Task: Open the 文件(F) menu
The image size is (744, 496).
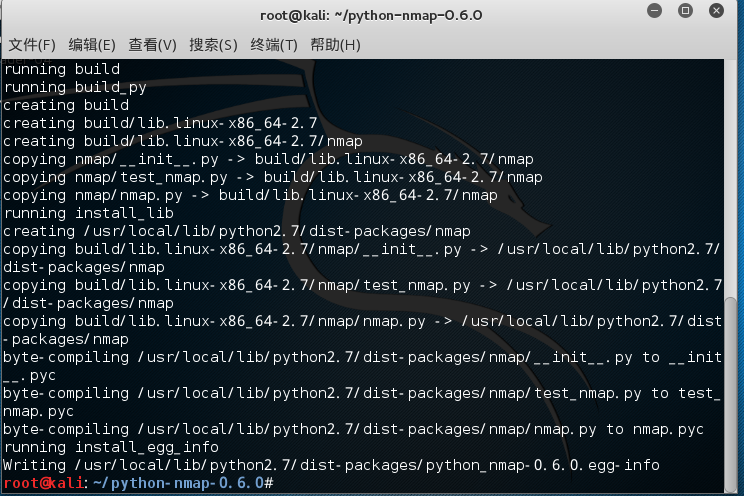Action: coord(32,45)
